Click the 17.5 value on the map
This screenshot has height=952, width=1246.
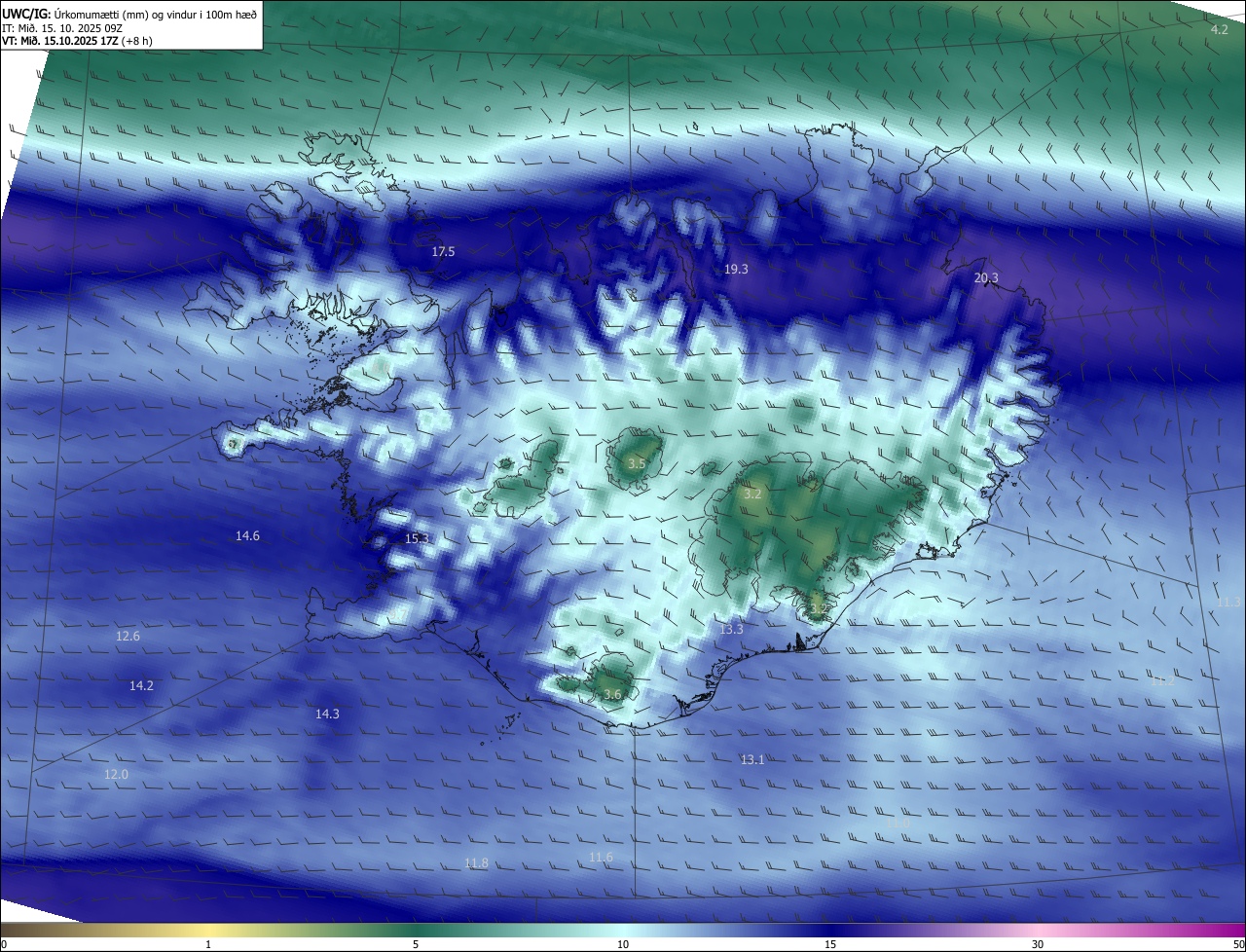(443, 251)
